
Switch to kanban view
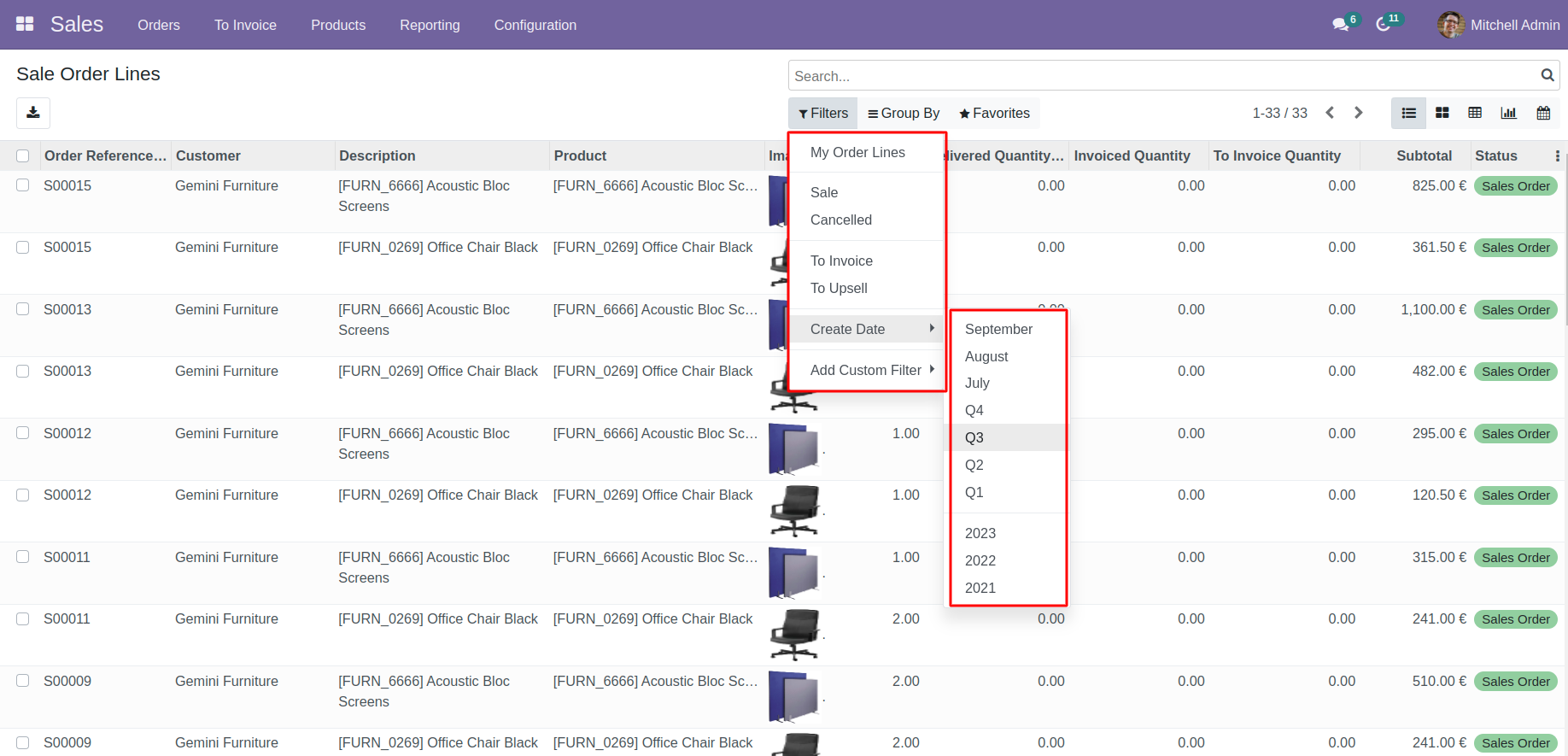click(1442, 113)
